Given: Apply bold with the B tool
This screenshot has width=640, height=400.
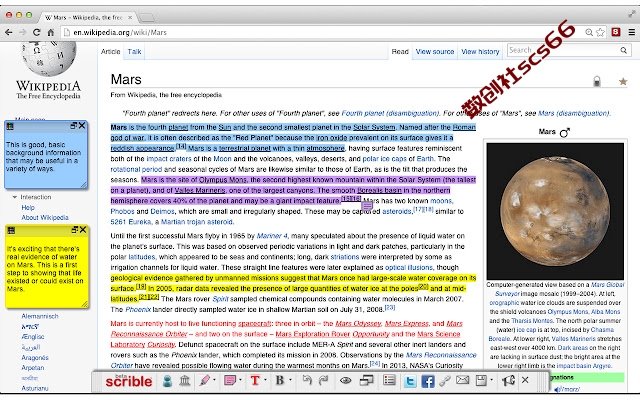Looking at the screenshot, I should click(280, 380).
